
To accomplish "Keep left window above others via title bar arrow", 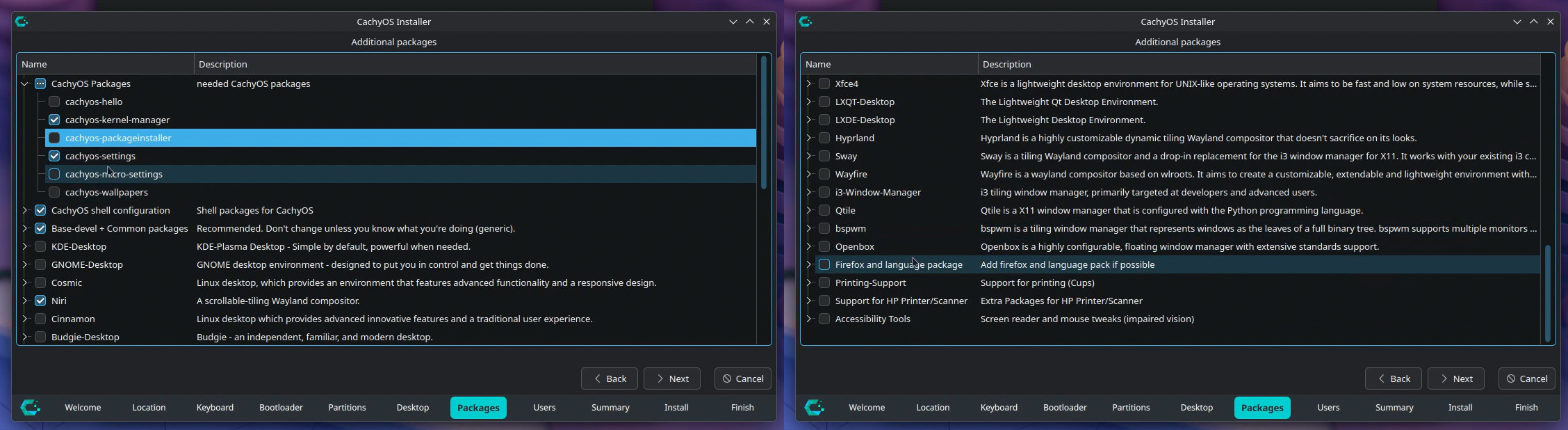I will (x=750, y=22).
